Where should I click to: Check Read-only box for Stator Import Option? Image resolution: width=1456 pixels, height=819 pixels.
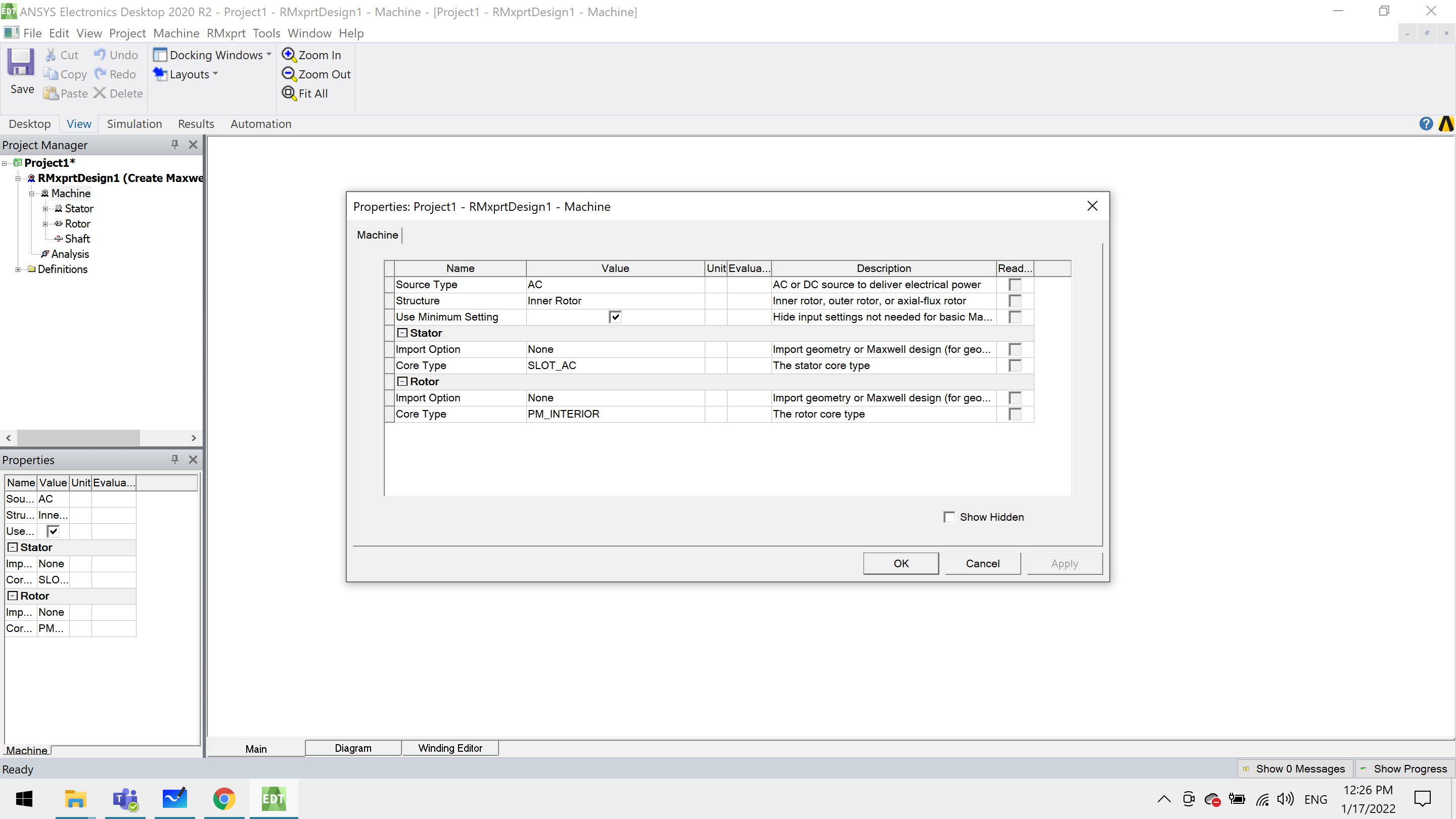tap(1015, 349)
